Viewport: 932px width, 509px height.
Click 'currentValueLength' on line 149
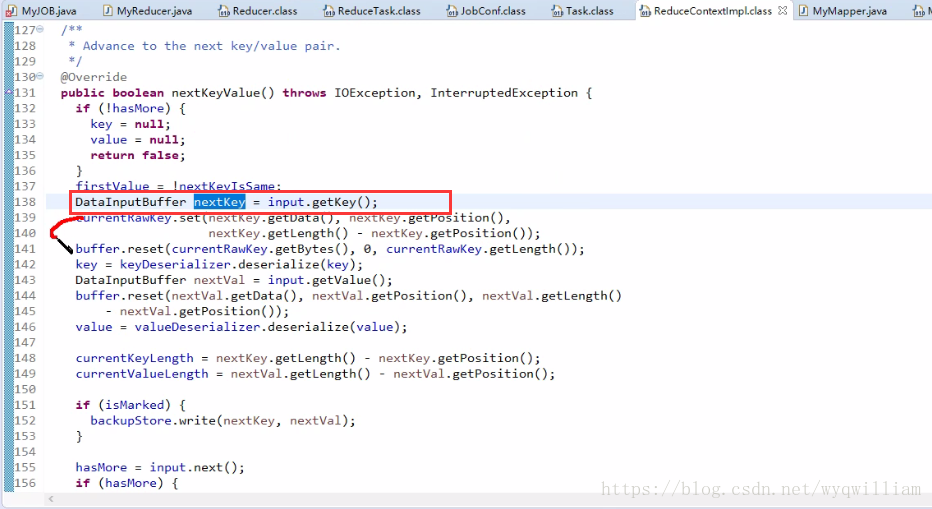pyautogui.click(x=142, y=373)
